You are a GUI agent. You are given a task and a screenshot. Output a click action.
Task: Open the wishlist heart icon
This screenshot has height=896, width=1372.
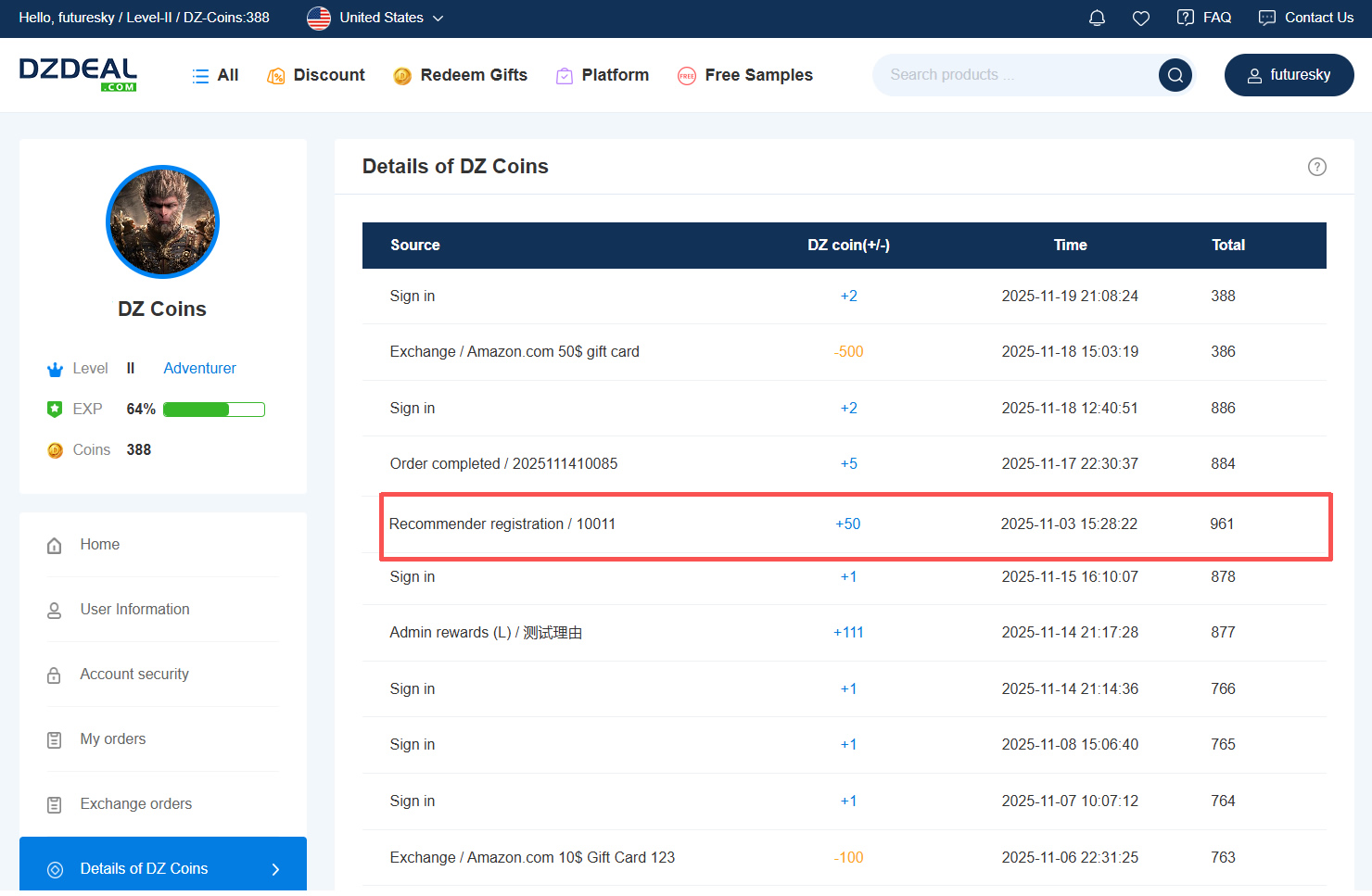1141,18
